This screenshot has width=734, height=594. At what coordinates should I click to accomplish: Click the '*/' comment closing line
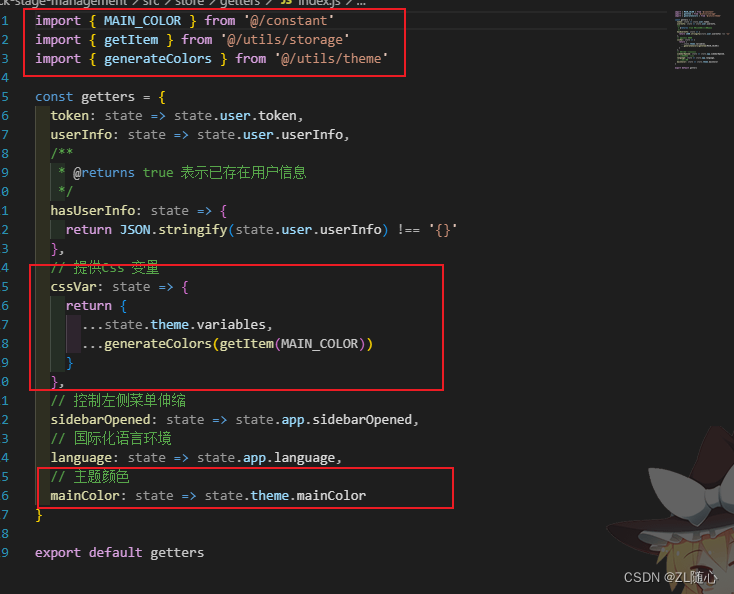point(66,191)
